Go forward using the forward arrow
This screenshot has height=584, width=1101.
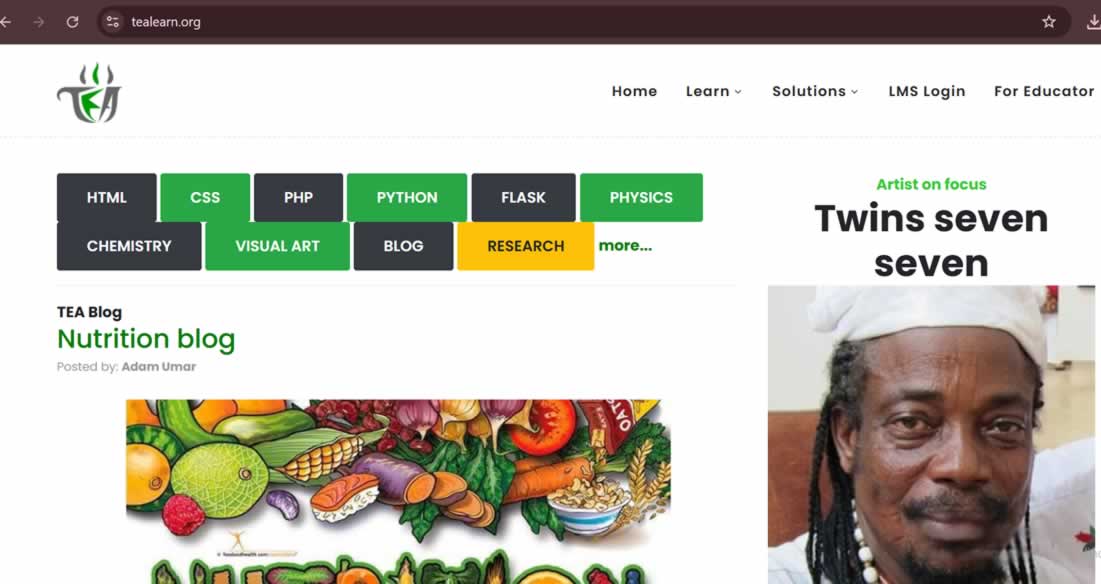[x=39, y=22]
